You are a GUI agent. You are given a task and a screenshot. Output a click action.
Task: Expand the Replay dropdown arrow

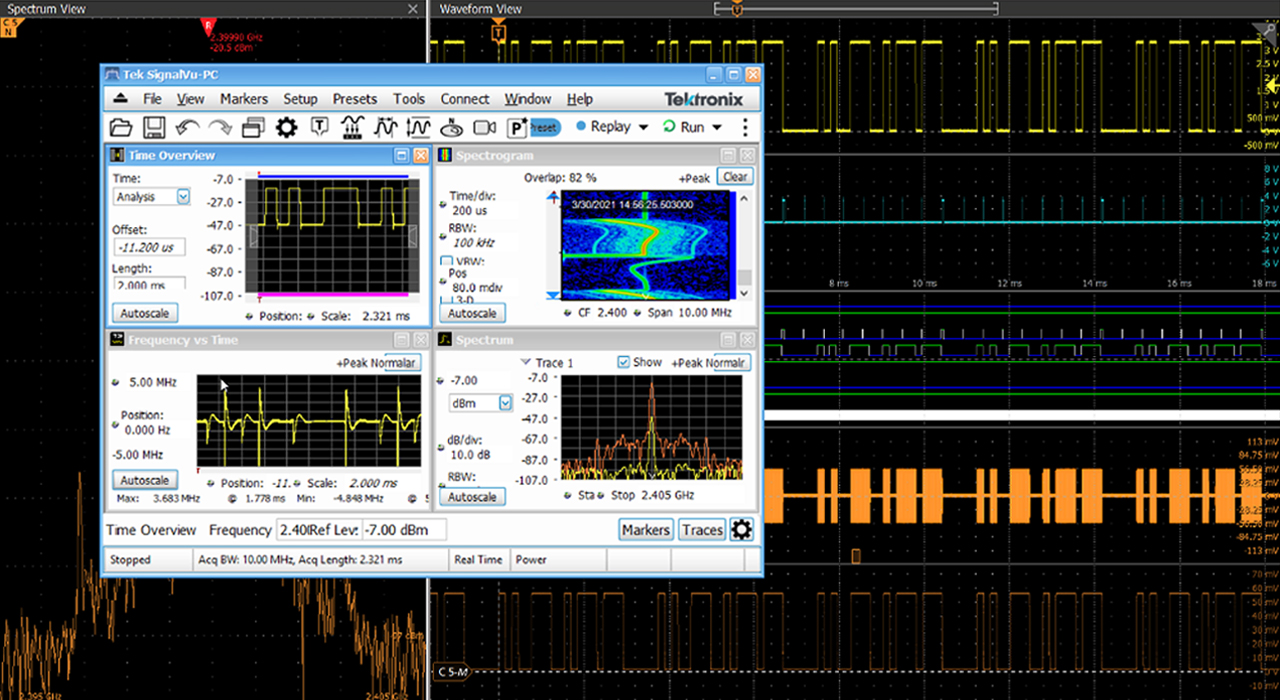pos(644,126)
